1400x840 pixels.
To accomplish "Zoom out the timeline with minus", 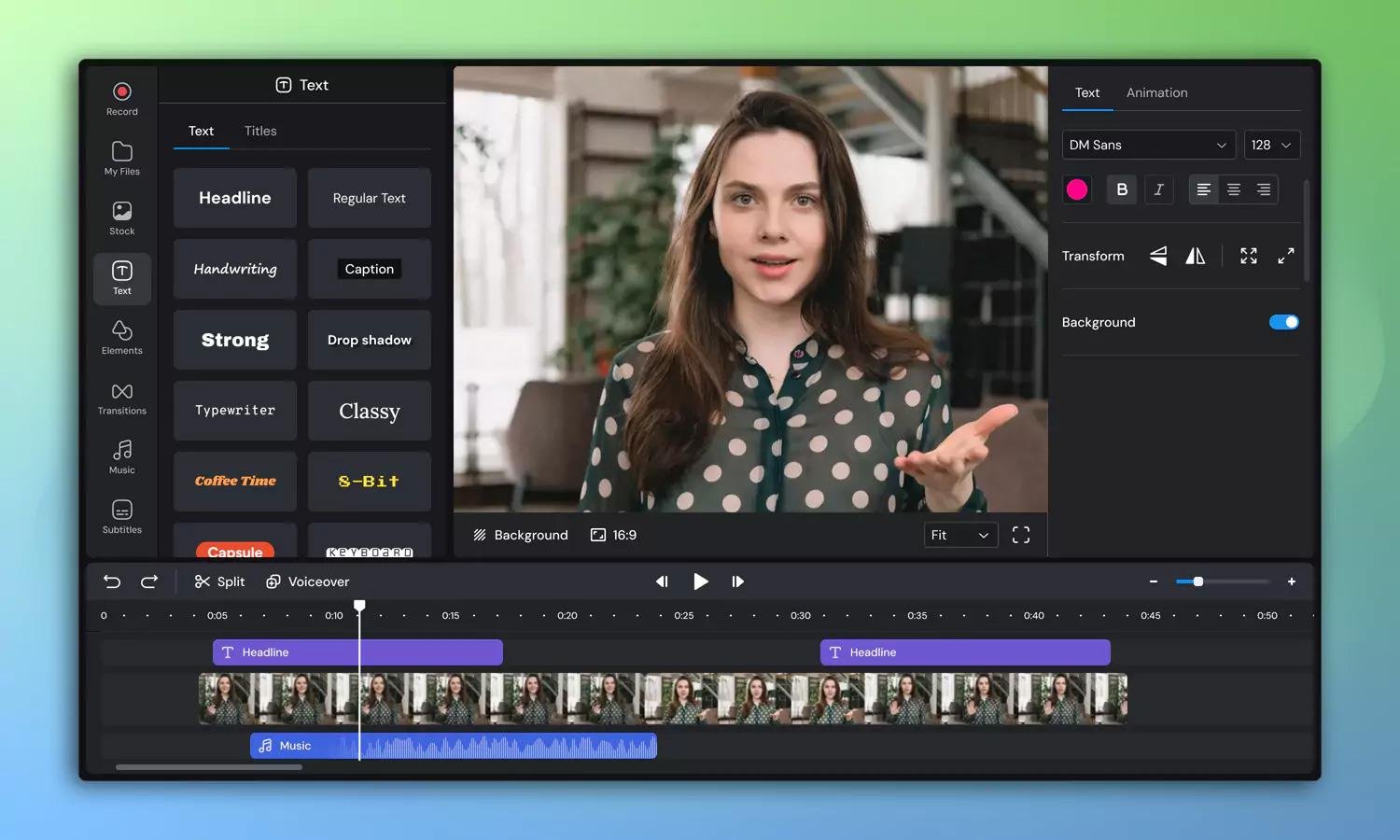I will coord(1154,581).
